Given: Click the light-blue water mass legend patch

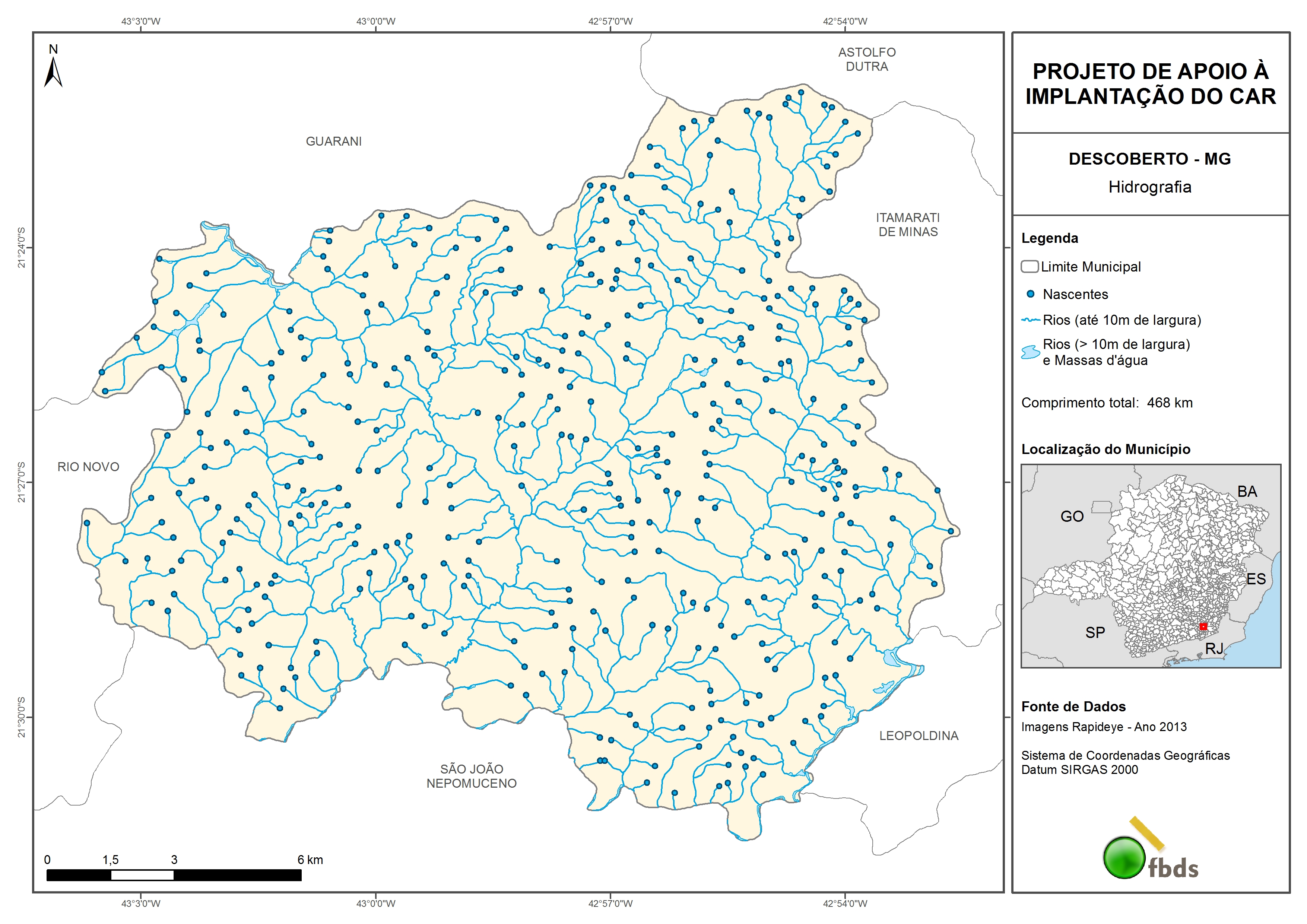Looking at the screenshot, I should (x=1031, y=352).
